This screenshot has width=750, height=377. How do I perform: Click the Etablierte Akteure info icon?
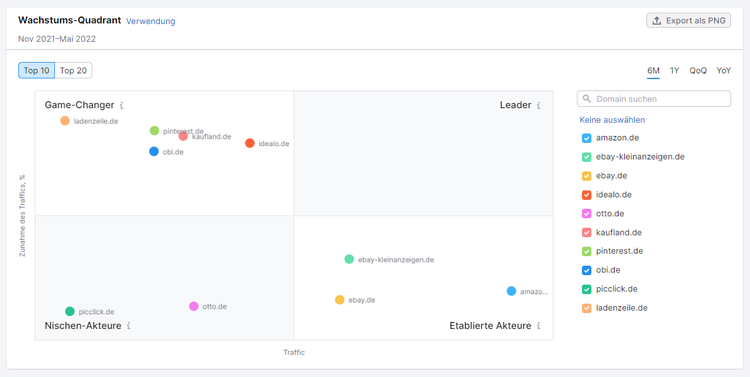(539, 326)
